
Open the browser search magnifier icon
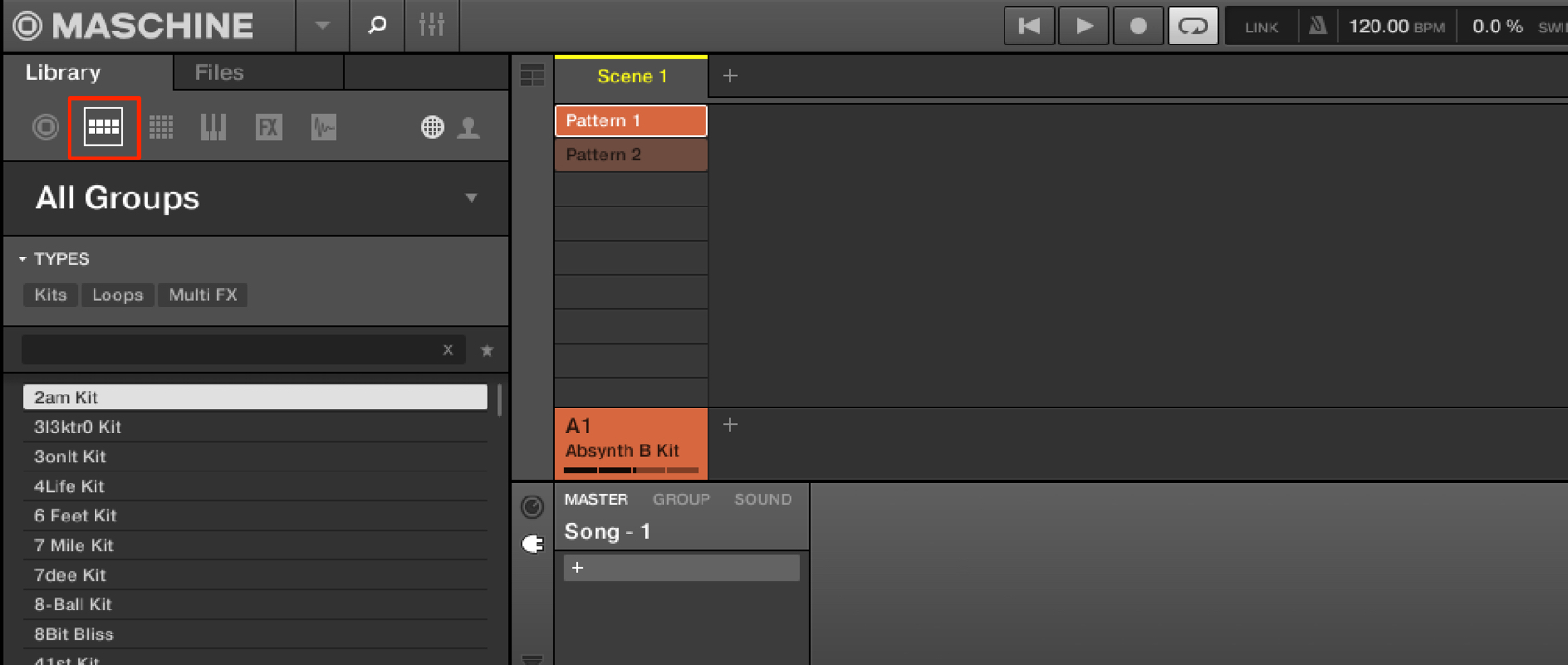click(x=377, y=25)
